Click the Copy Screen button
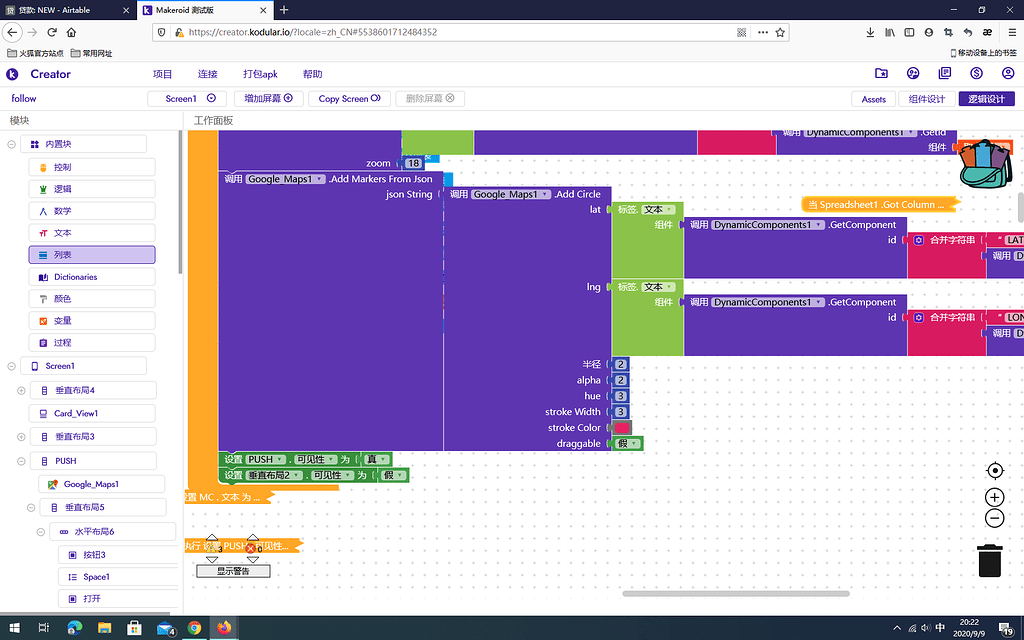 [x=349, y=98]
